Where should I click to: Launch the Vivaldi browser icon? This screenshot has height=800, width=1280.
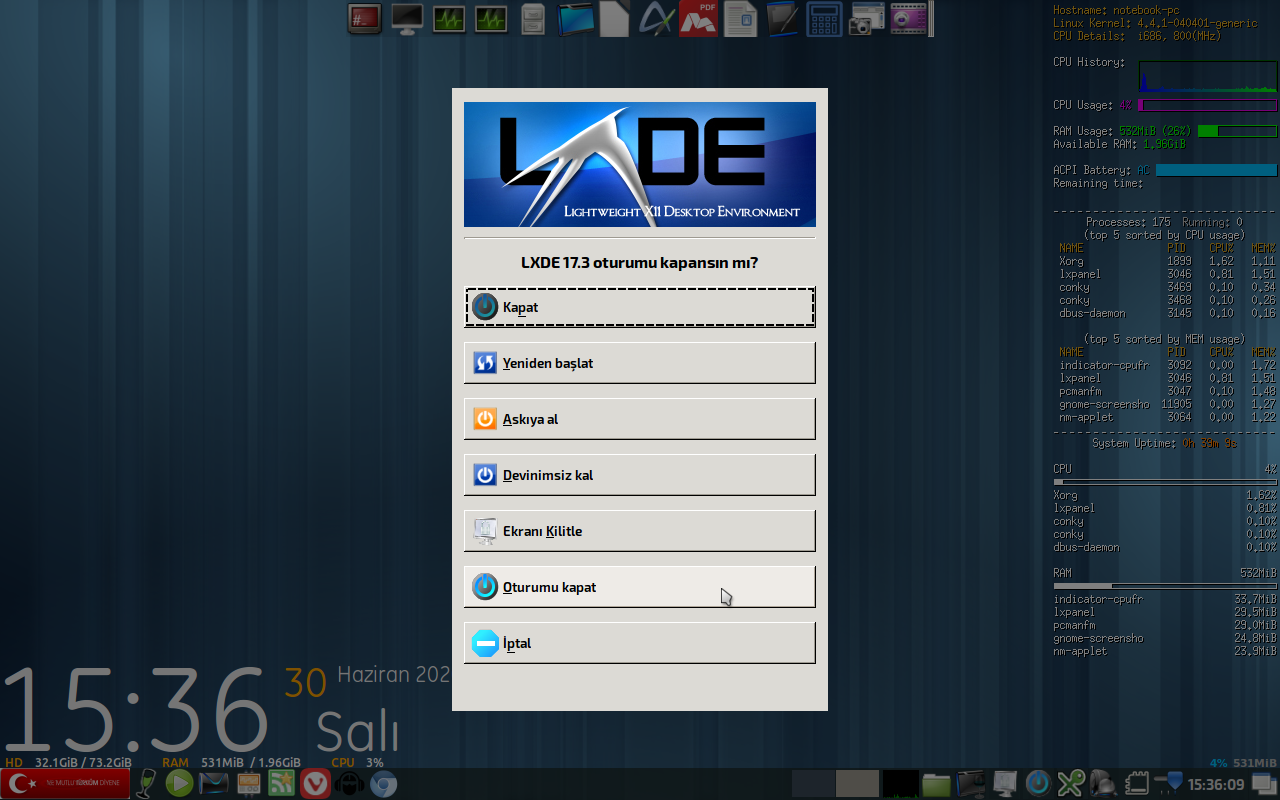click(316, 784)
